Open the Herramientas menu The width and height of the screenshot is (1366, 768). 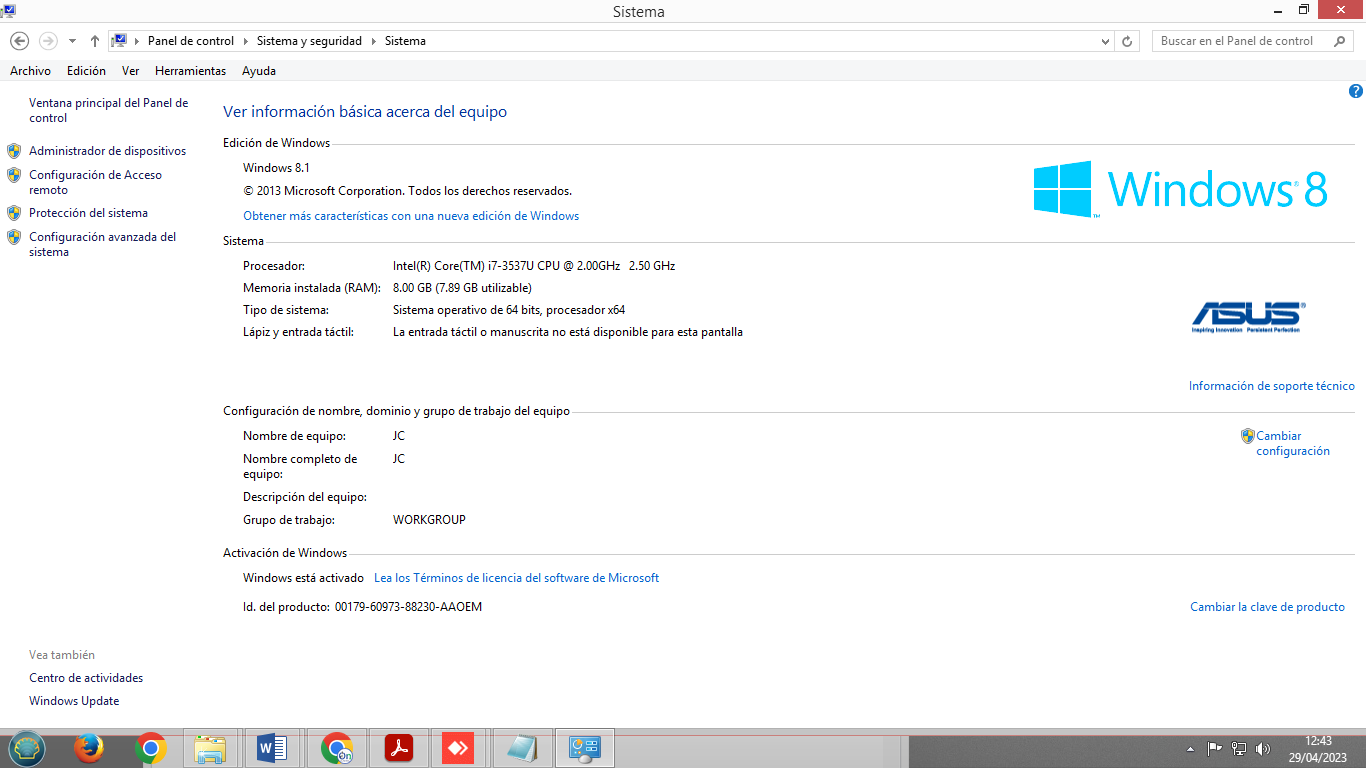click(190, 71)
